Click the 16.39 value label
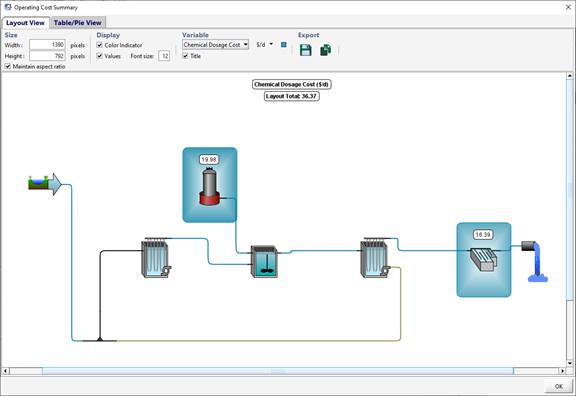This screenshot has width=576, height=396. (482, 234)
